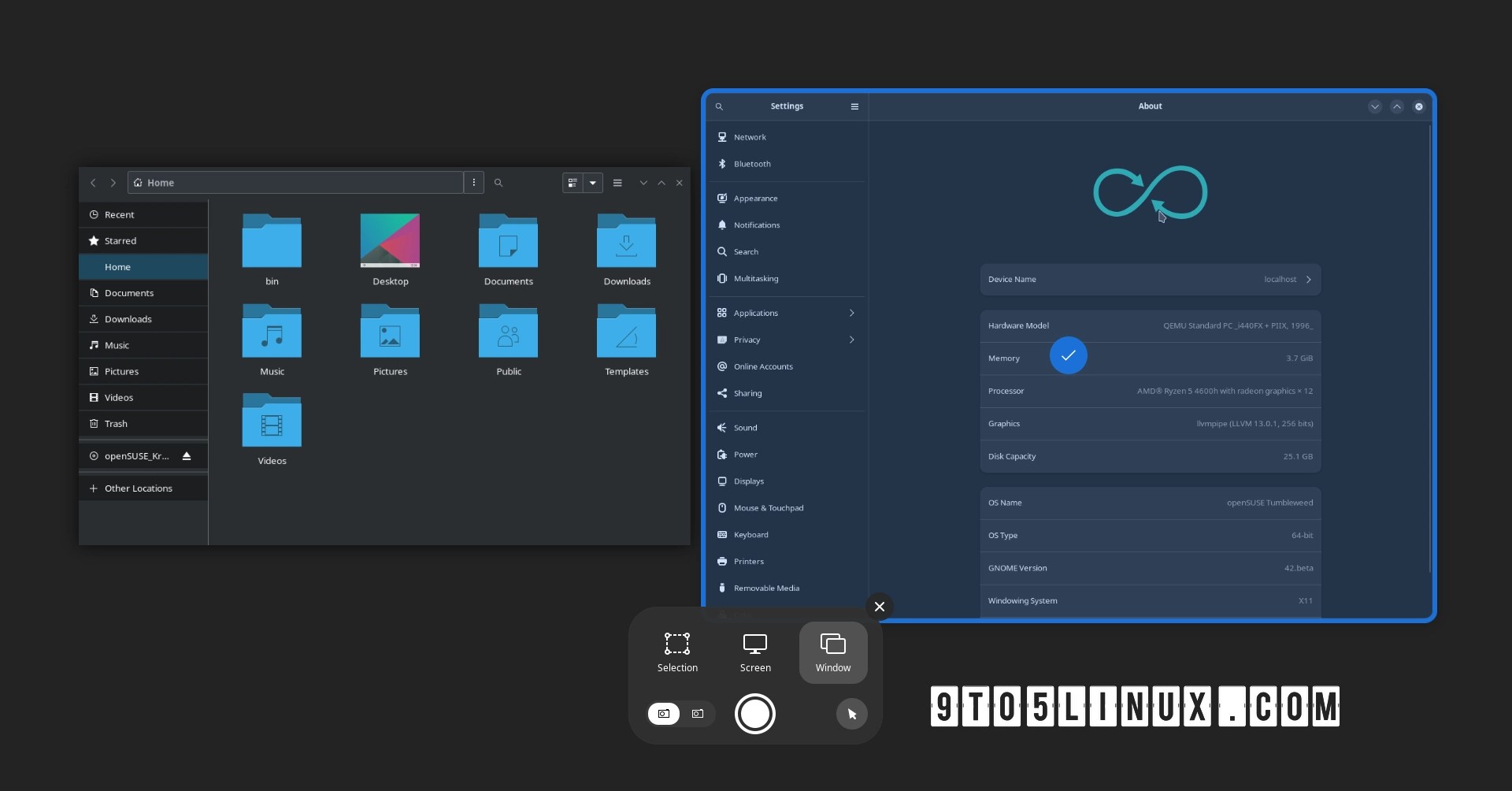
Task: Open the path options three-dot menu
Action: pyautogui.click(x=473, y=183)
